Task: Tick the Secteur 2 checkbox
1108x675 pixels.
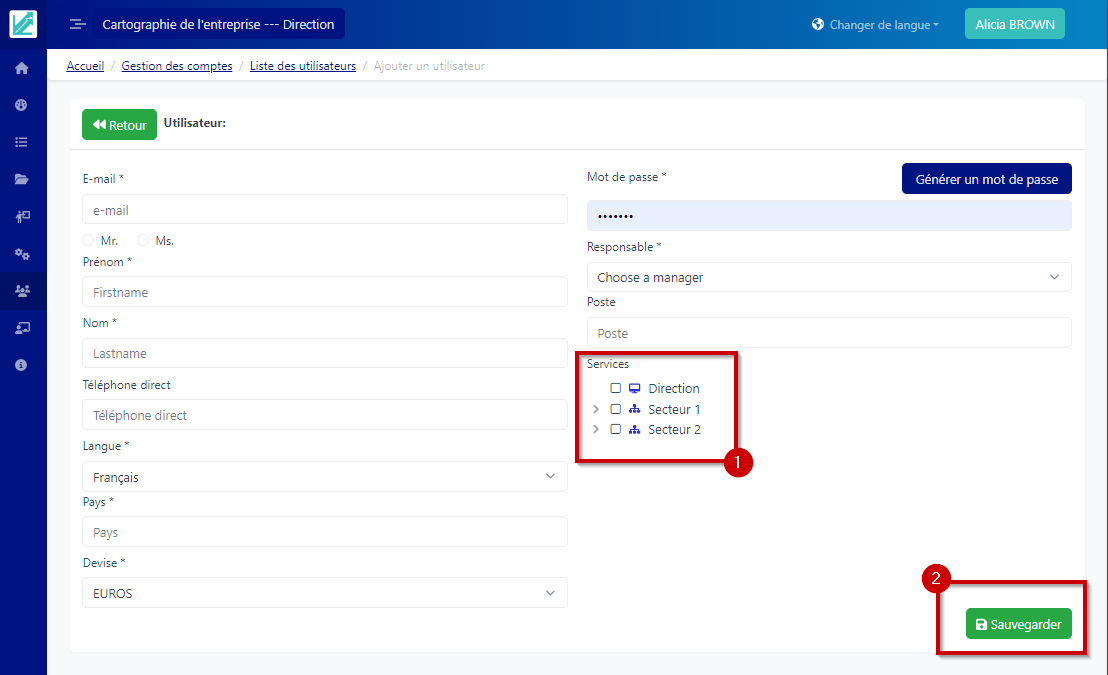Action: [616, 429]
